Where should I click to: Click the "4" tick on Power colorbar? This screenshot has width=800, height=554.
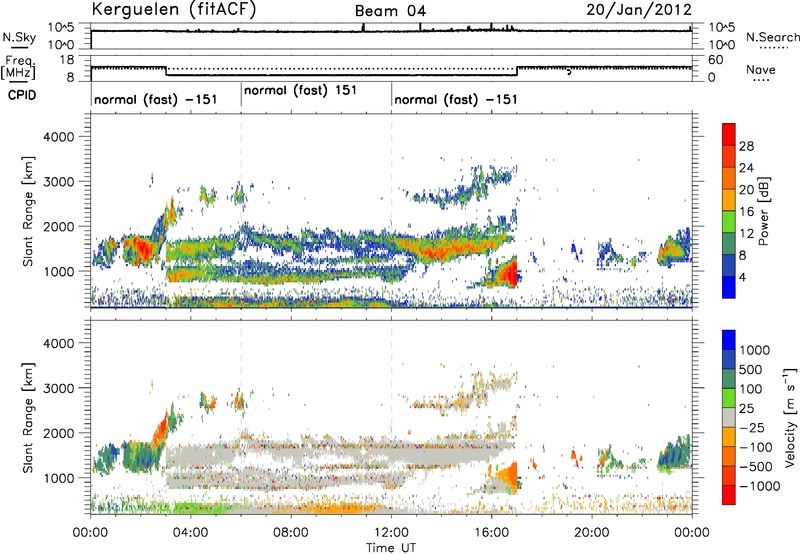pyautogui.click(x=742, y=278)
